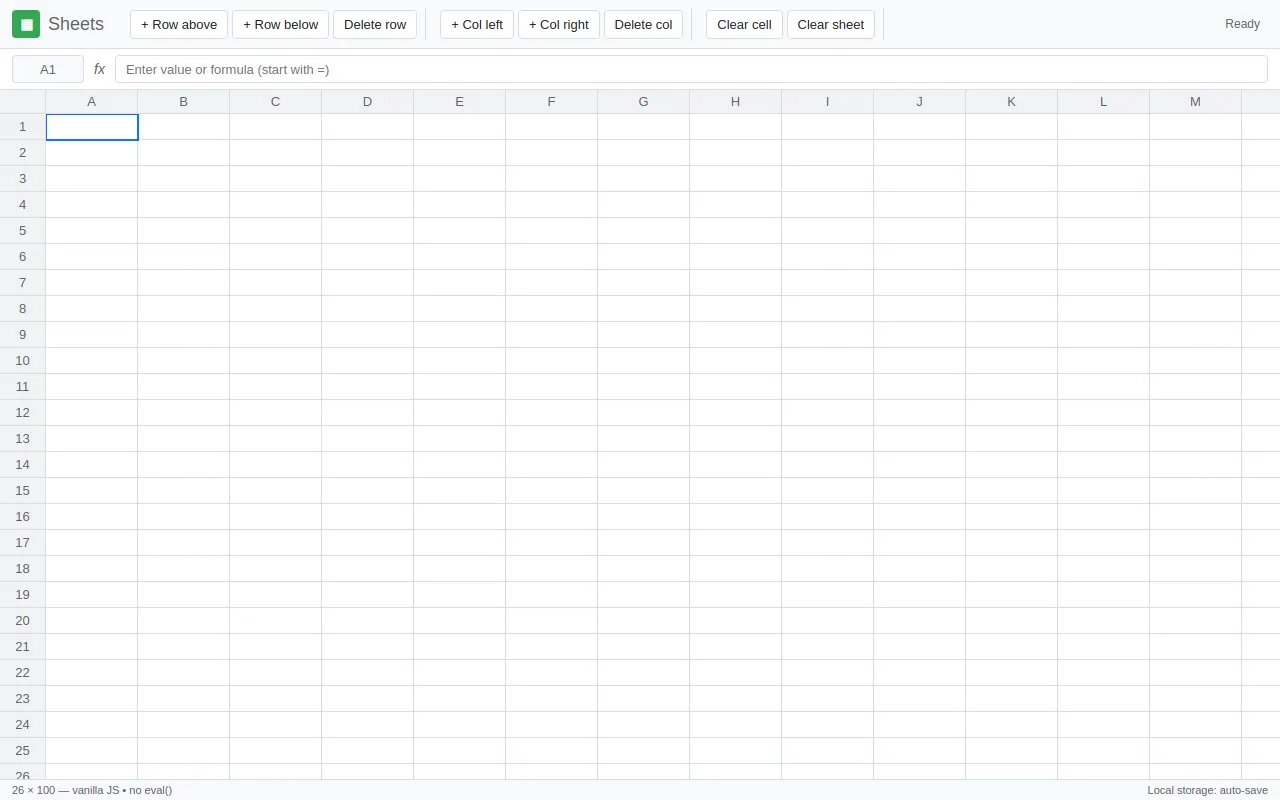Select row 9 header
This screenshot has height=800, width=1280.
[23, 335]
